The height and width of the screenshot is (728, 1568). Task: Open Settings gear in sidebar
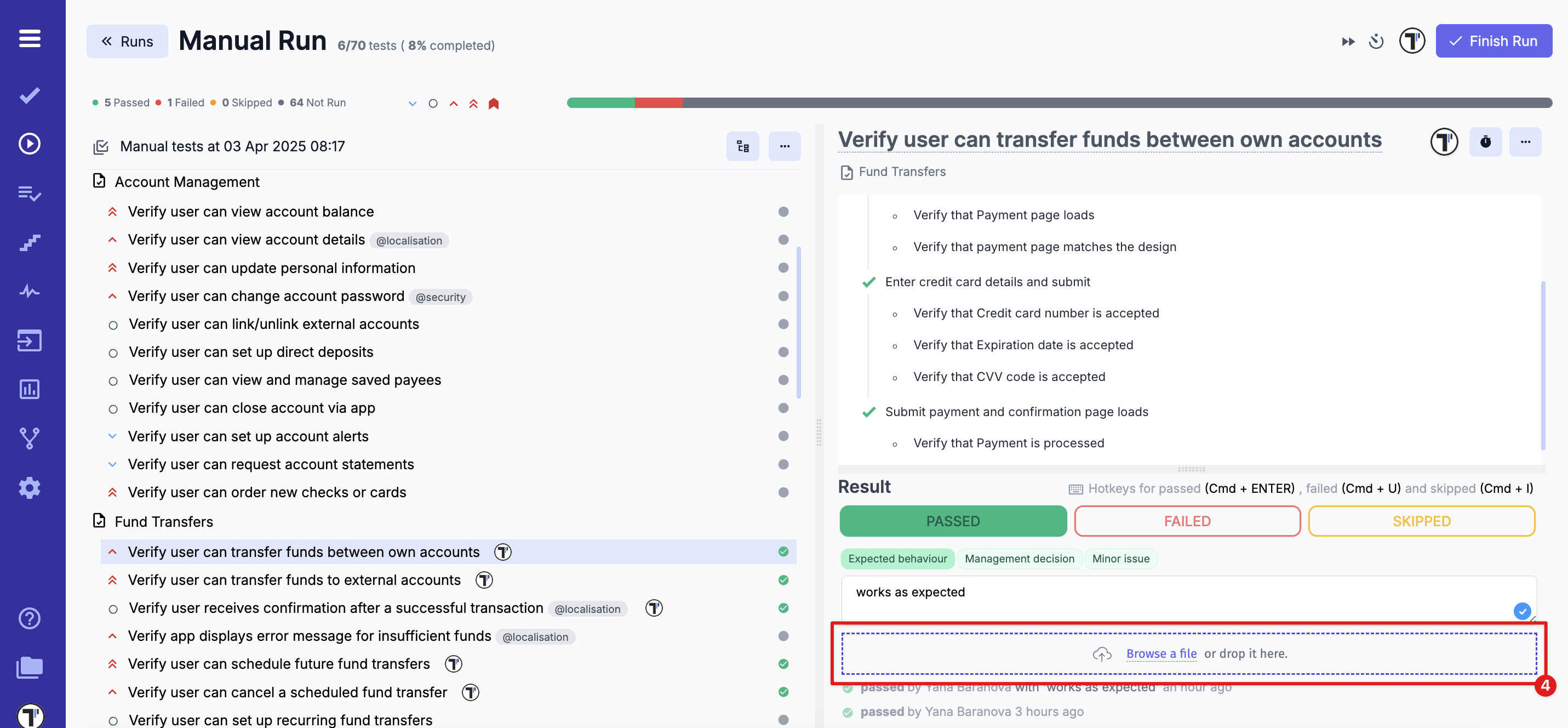[29, 488]
